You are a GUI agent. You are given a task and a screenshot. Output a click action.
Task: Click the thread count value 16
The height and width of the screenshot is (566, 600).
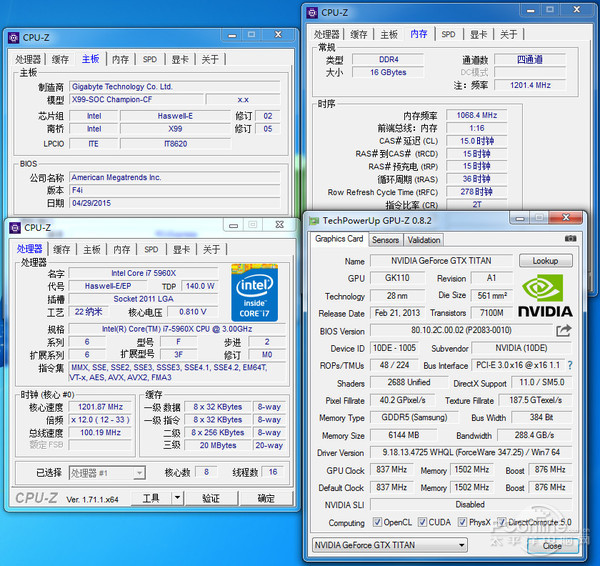coord(273,472)
